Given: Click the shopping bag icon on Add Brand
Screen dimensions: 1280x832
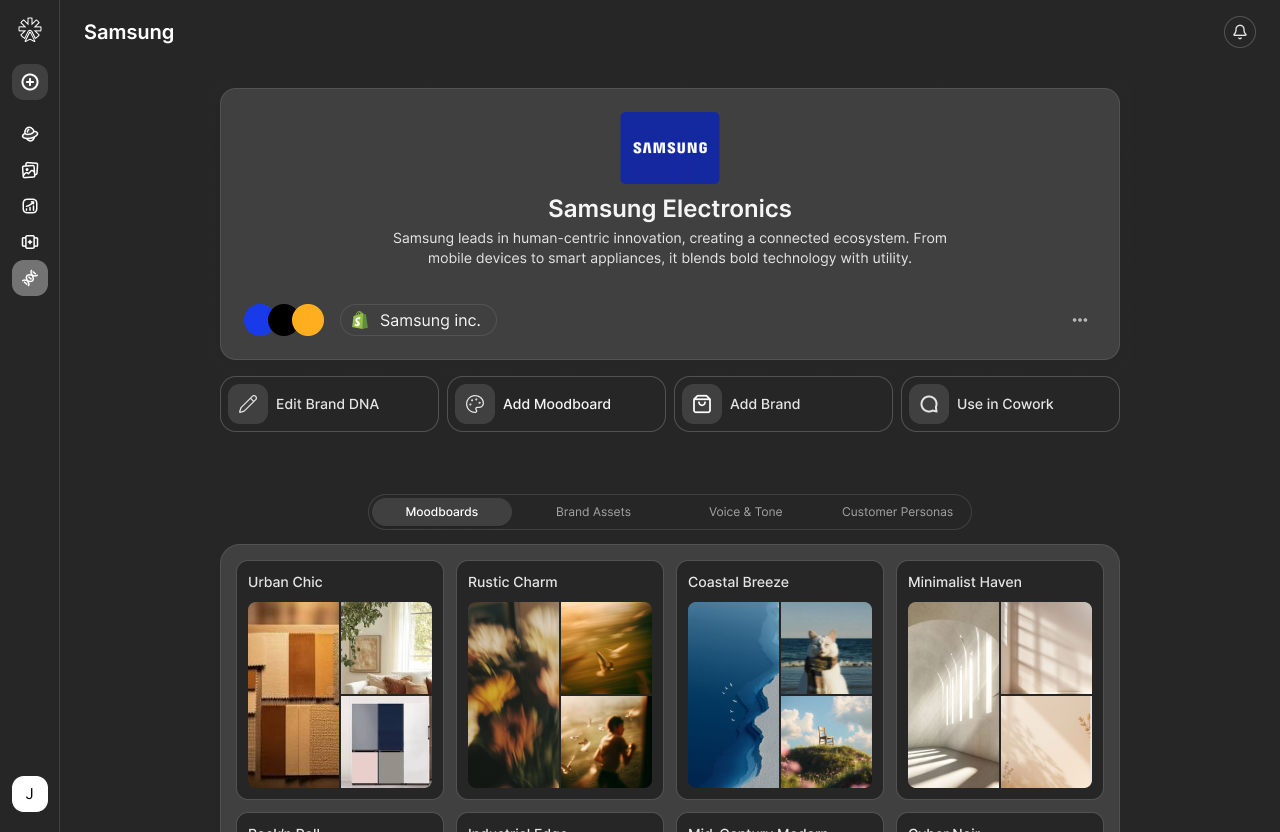Looking at the screenshot, I should click(702, 404).
